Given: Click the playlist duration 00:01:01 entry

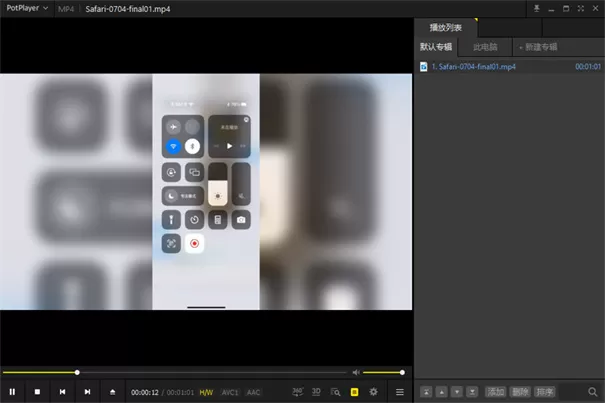Looking at the screenshot, I should pyautogui.click(x=588, y=66).
